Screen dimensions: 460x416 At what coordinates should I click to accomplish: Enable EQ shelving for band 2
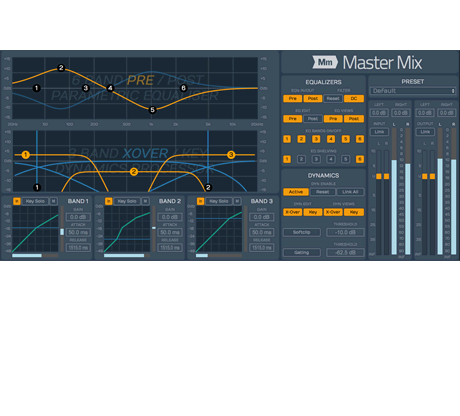click(x=301, y=159)
